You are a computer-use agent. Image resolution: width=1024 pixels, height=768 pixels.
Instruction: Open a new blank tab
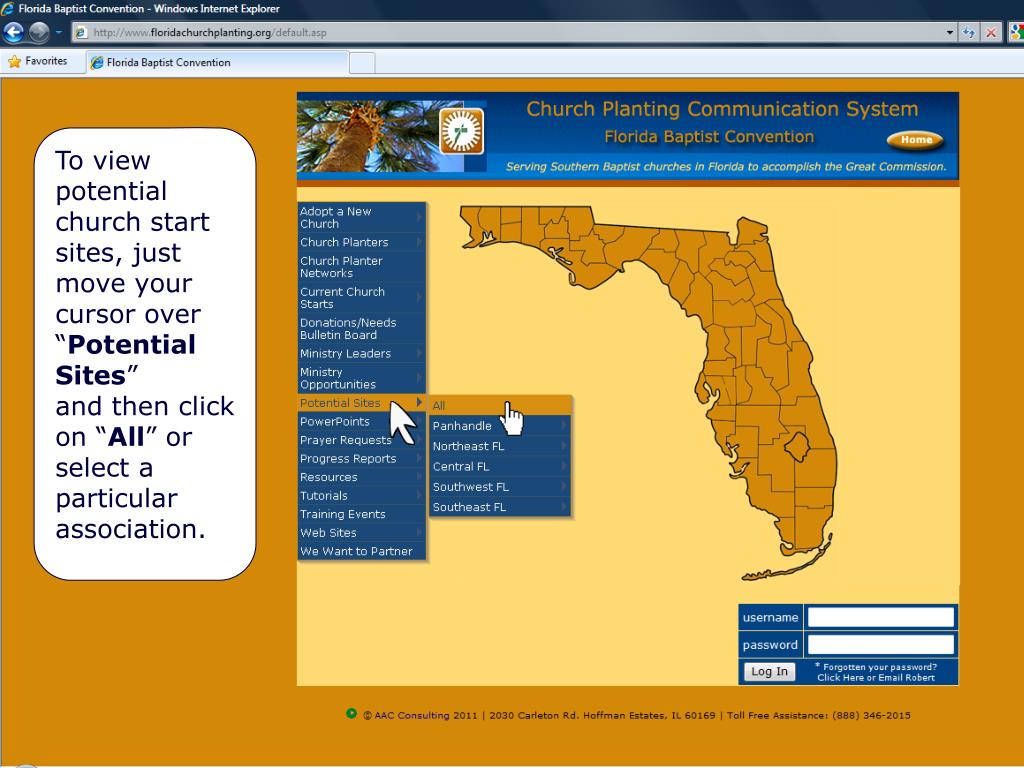click(362, 63)
